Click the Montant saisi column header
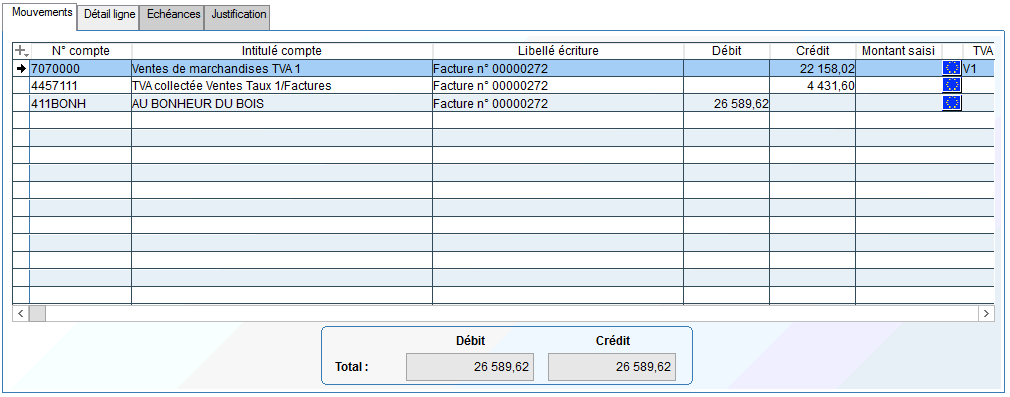 [x=898, y=51]
